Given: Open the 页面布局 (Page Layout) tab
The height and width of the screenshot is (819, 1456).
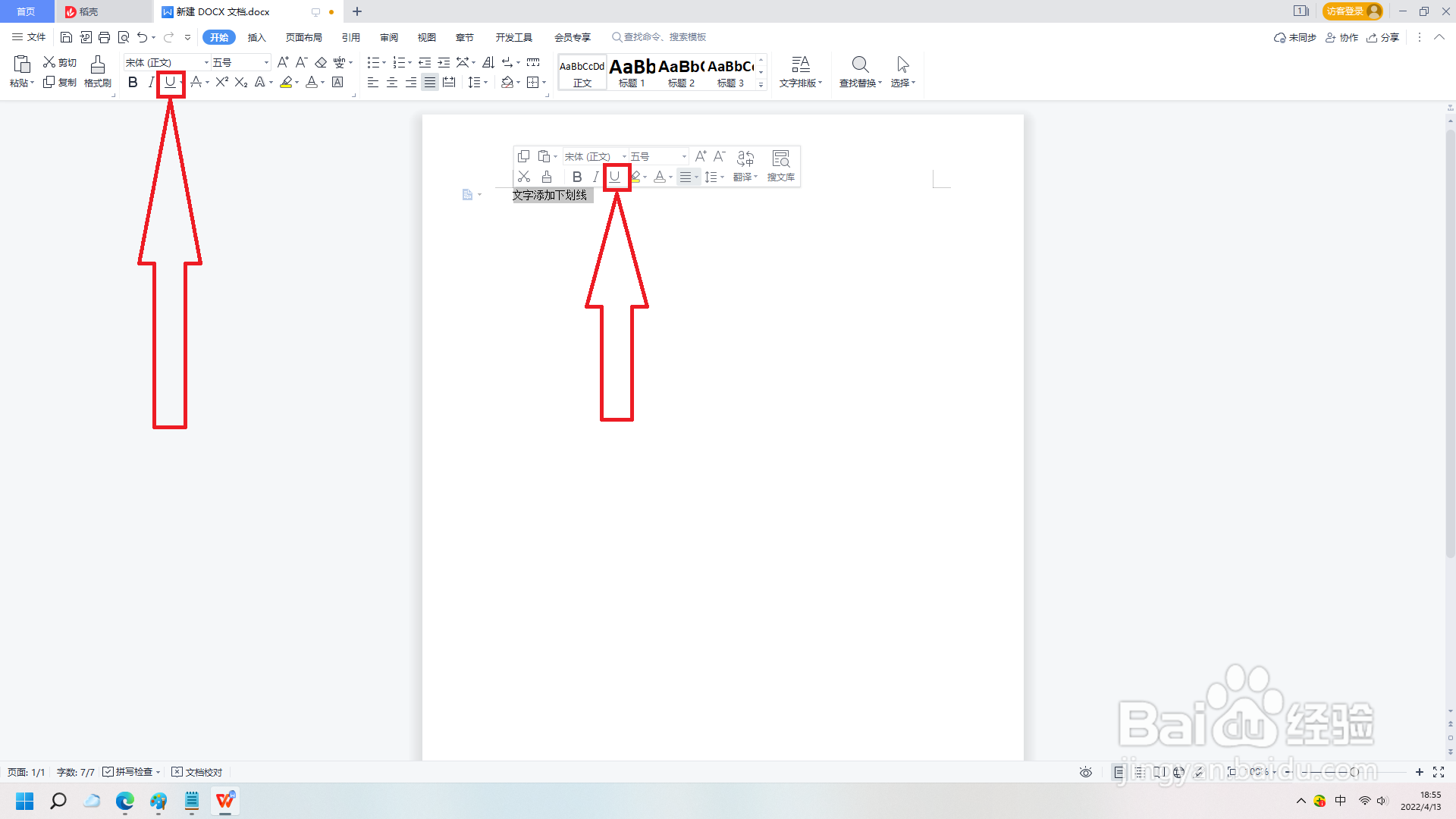Looking at the screenshot, I should pyautogui.click(x=303, y=37).
